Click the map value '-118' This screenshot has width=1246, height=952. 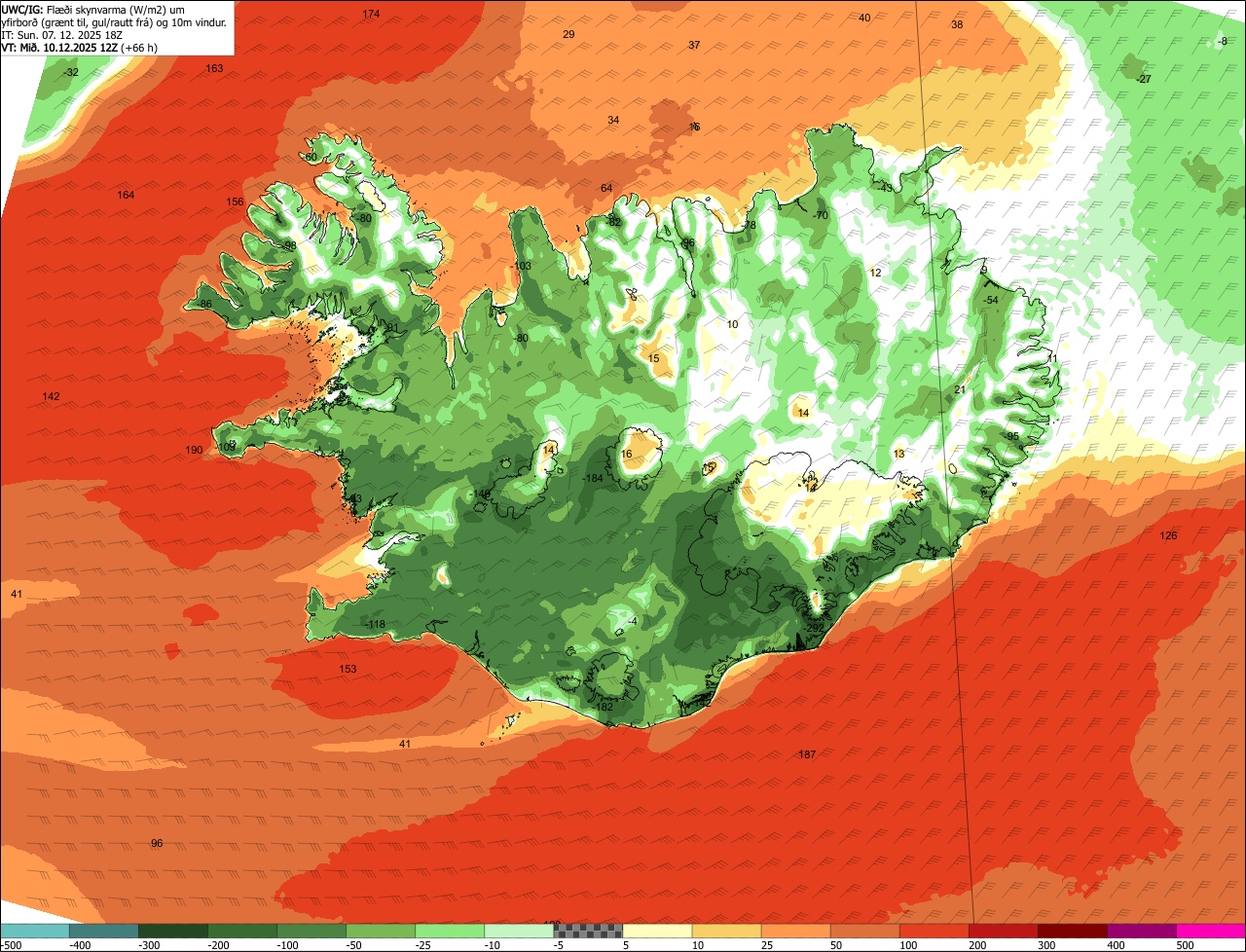(x=375, y=624)
